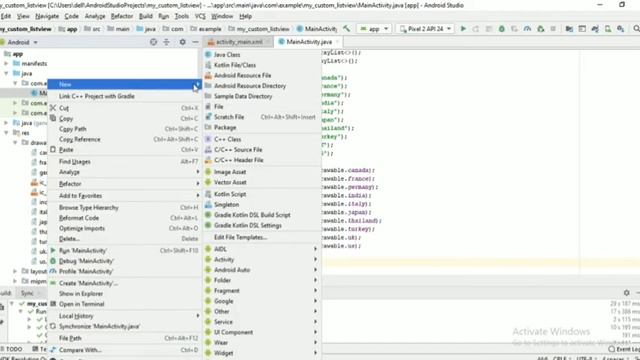Image resolution: width=640 pixels, height=360 pixels.
Task: Choose Java Class from New submenu
Action: pos(262,54)
